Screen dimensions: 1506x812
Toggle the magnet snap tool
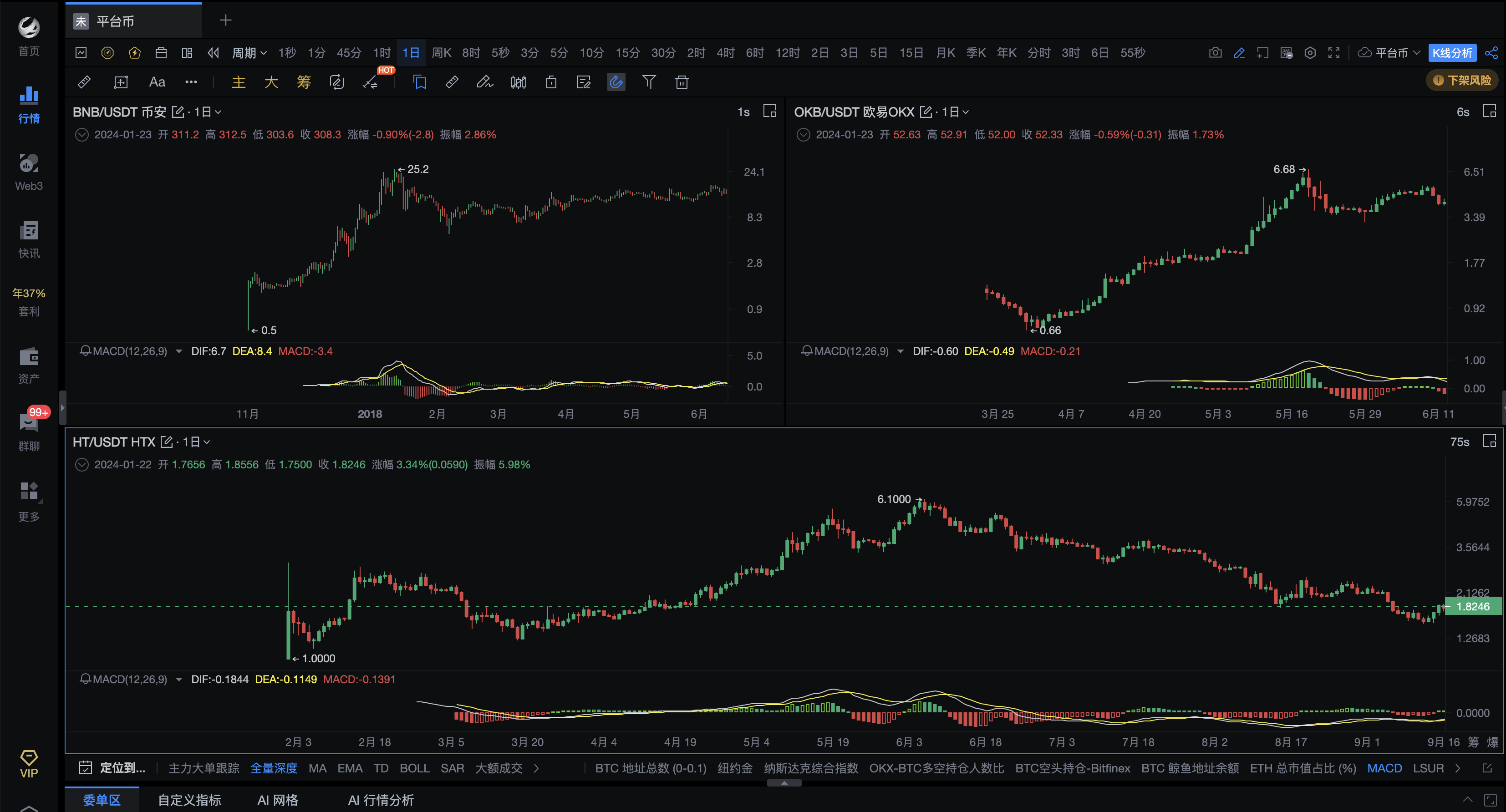(616, 82)
